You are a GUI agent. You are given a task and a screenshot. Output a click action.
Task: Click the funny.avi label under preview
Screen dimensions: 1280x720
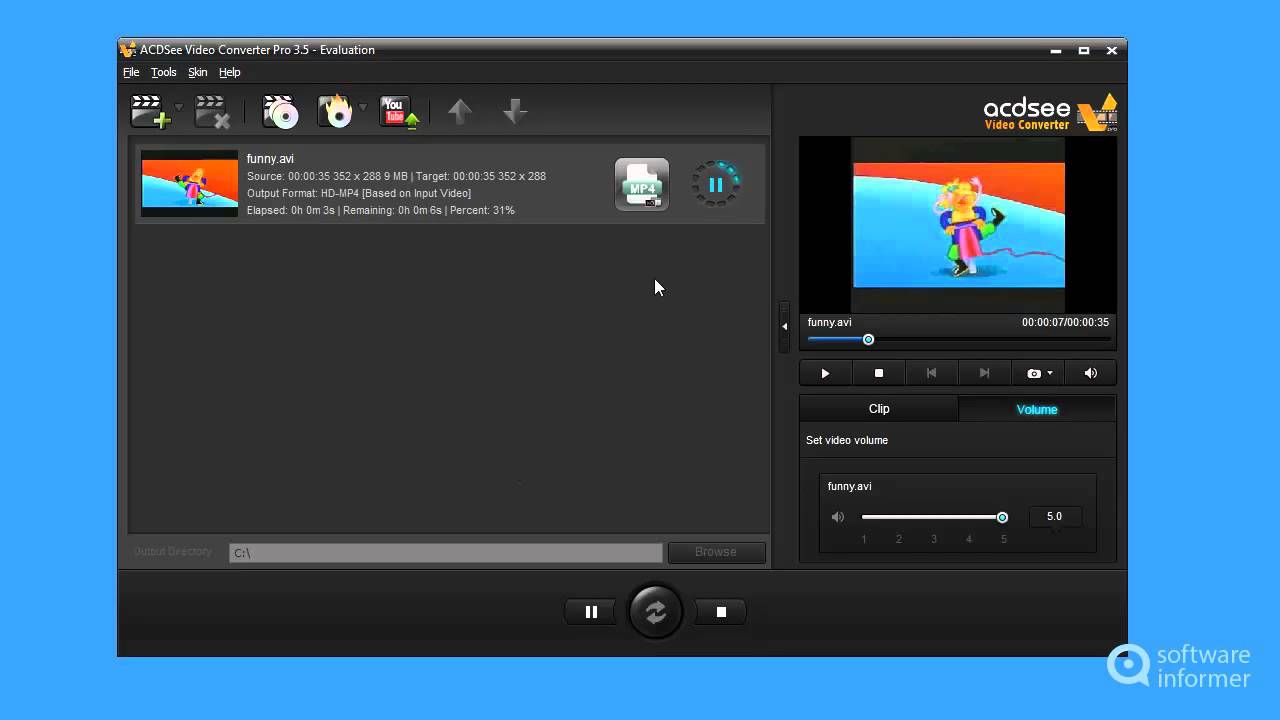pyautogui.click(x=829, y=322)
